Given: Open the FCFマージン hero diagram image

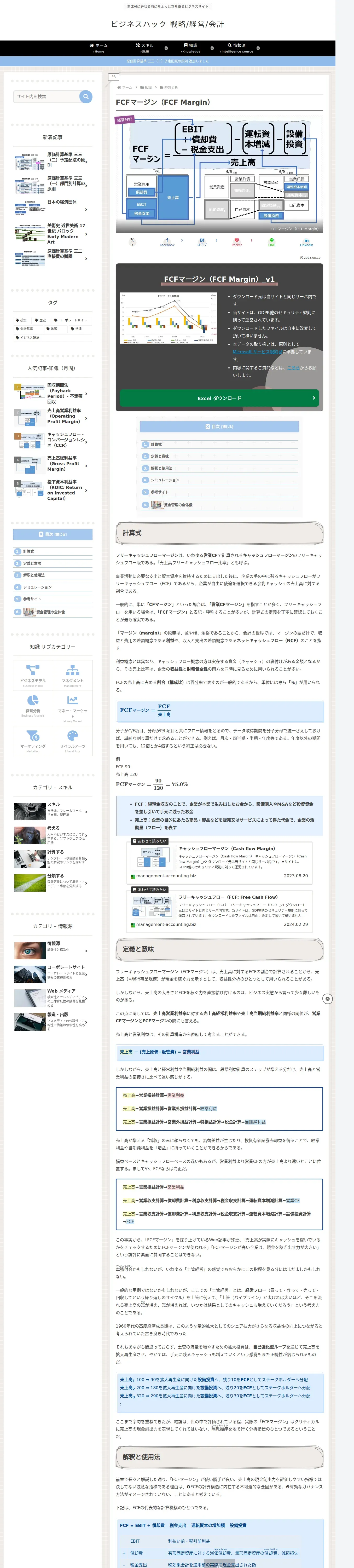Looking at the screenshot, I should coord(219,174).
